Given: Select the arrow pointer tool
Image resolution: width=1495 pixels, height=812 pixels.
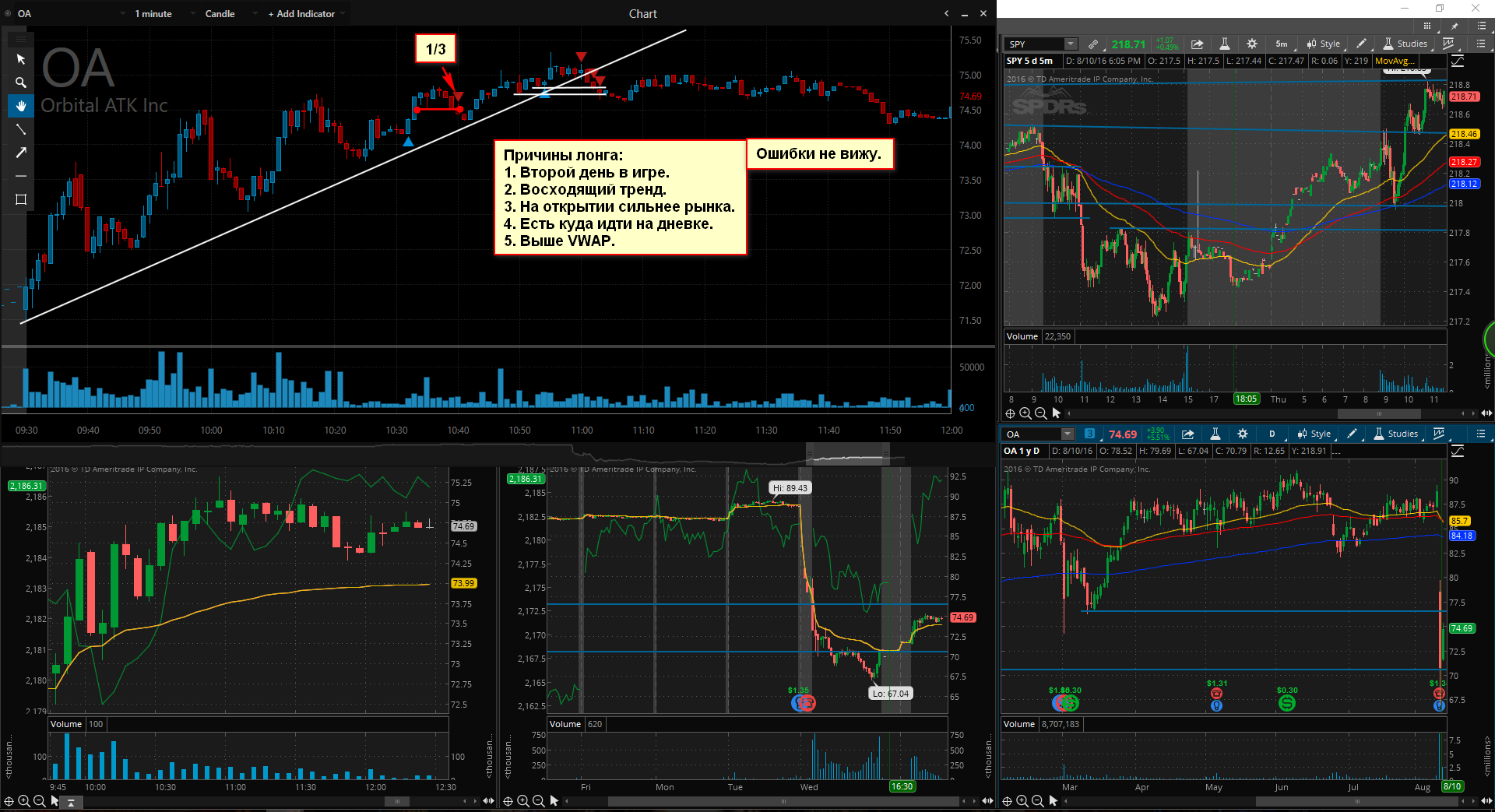Looking at the screenshot, I should pyautogui.click(x=21, y=59).
